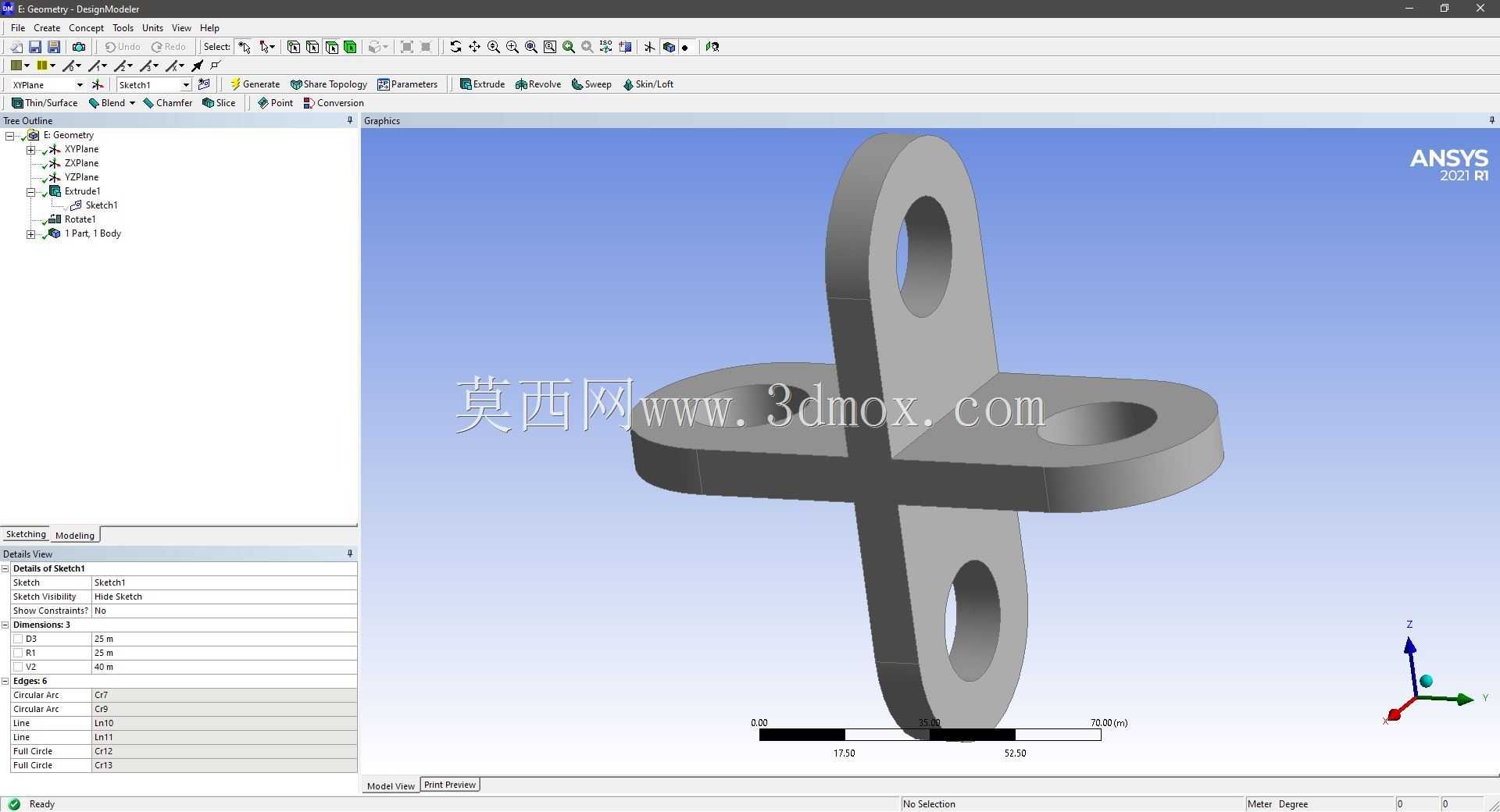Select Rotate1 in the tree outline
The image size is (1500, 812).
(80, 219)
